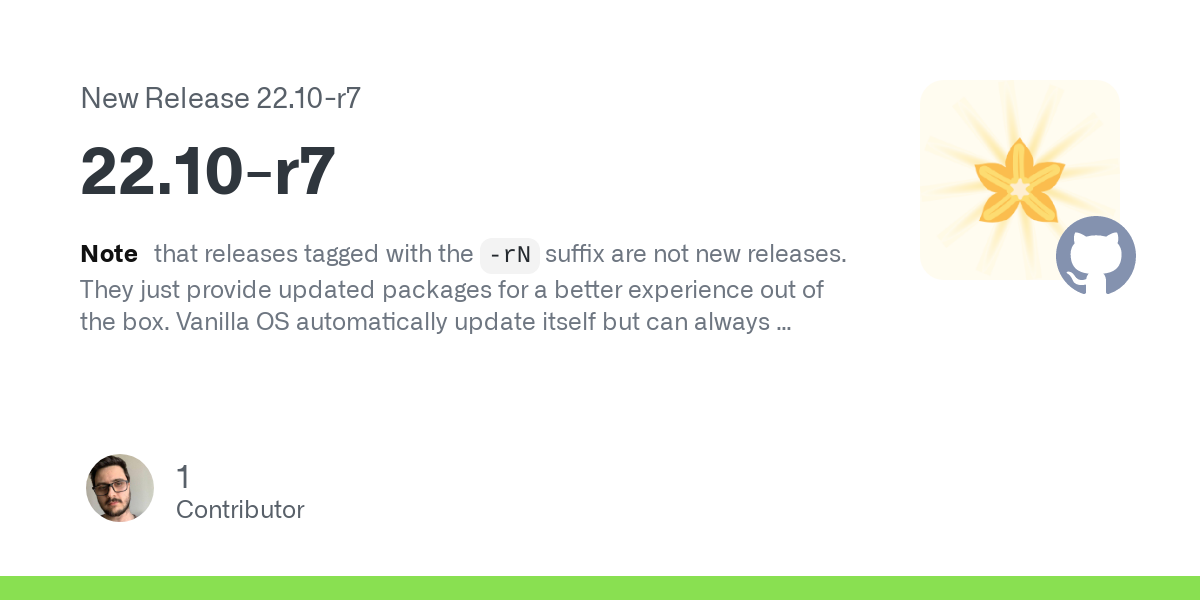This screenshot has height=600, width=1200.
Task: Click the small star at flower center
Action: (1018, 187)
